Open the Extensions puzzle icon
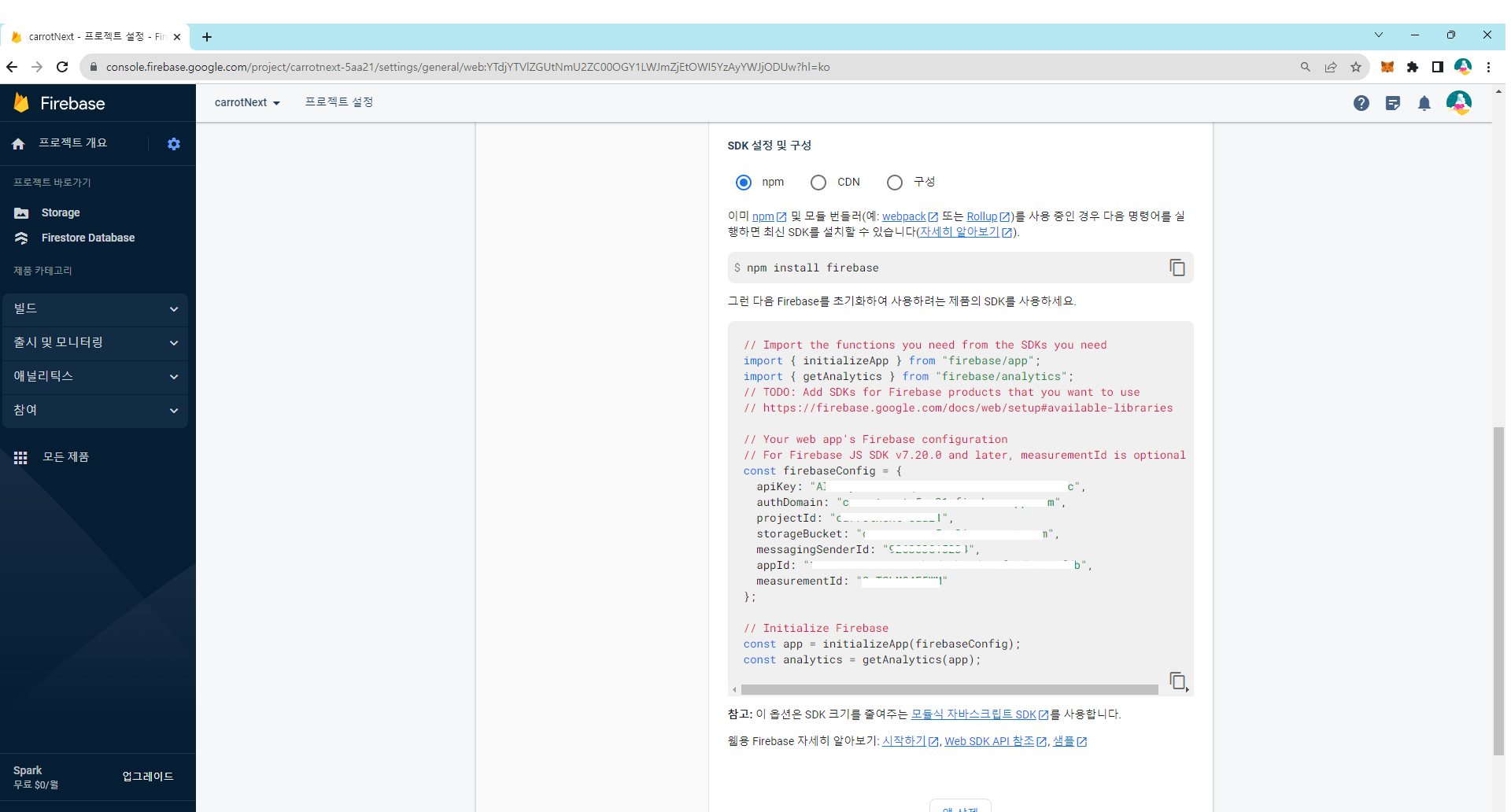Image resolution: width=1511 pixels, height=812 pixels. click(1412, 67)
